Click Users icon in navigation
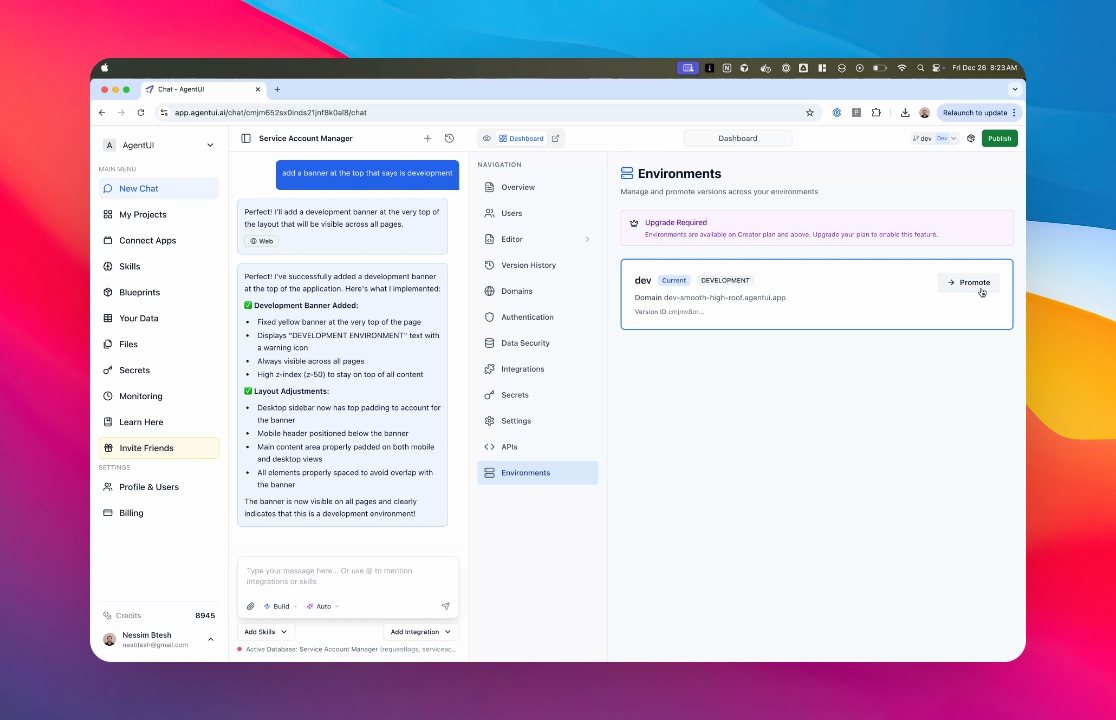The height and width of the screenshot is (720, 1116). click(x=489, y=213)
